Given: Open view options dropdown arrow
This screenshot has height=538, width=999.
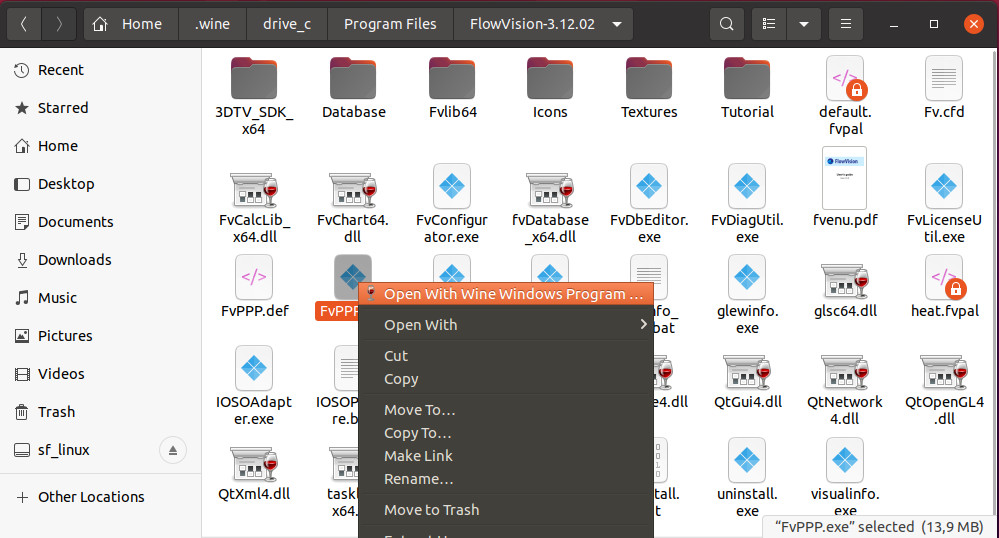Looking at the screenshot, I should (x=804, y=24).
